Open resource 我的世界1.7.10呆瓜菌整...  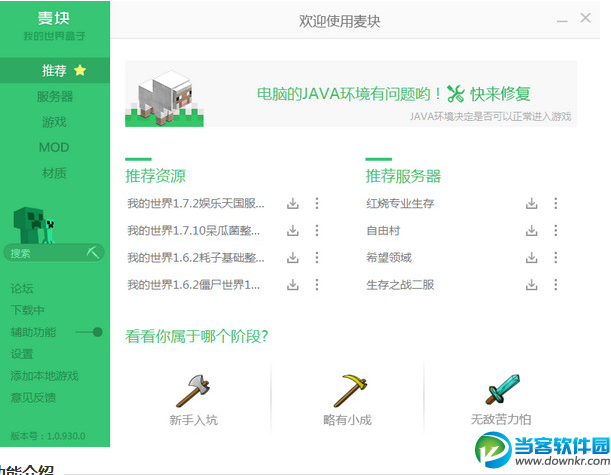194,231
